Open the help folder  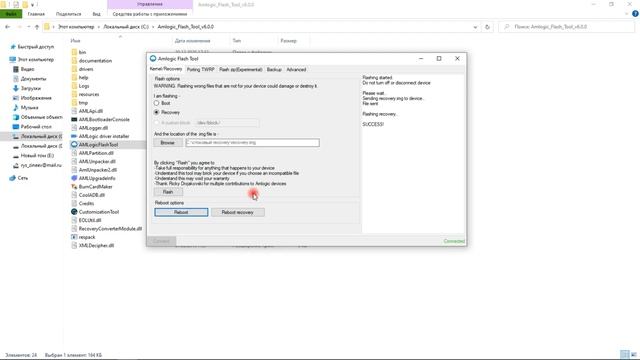tap(83, 78)
